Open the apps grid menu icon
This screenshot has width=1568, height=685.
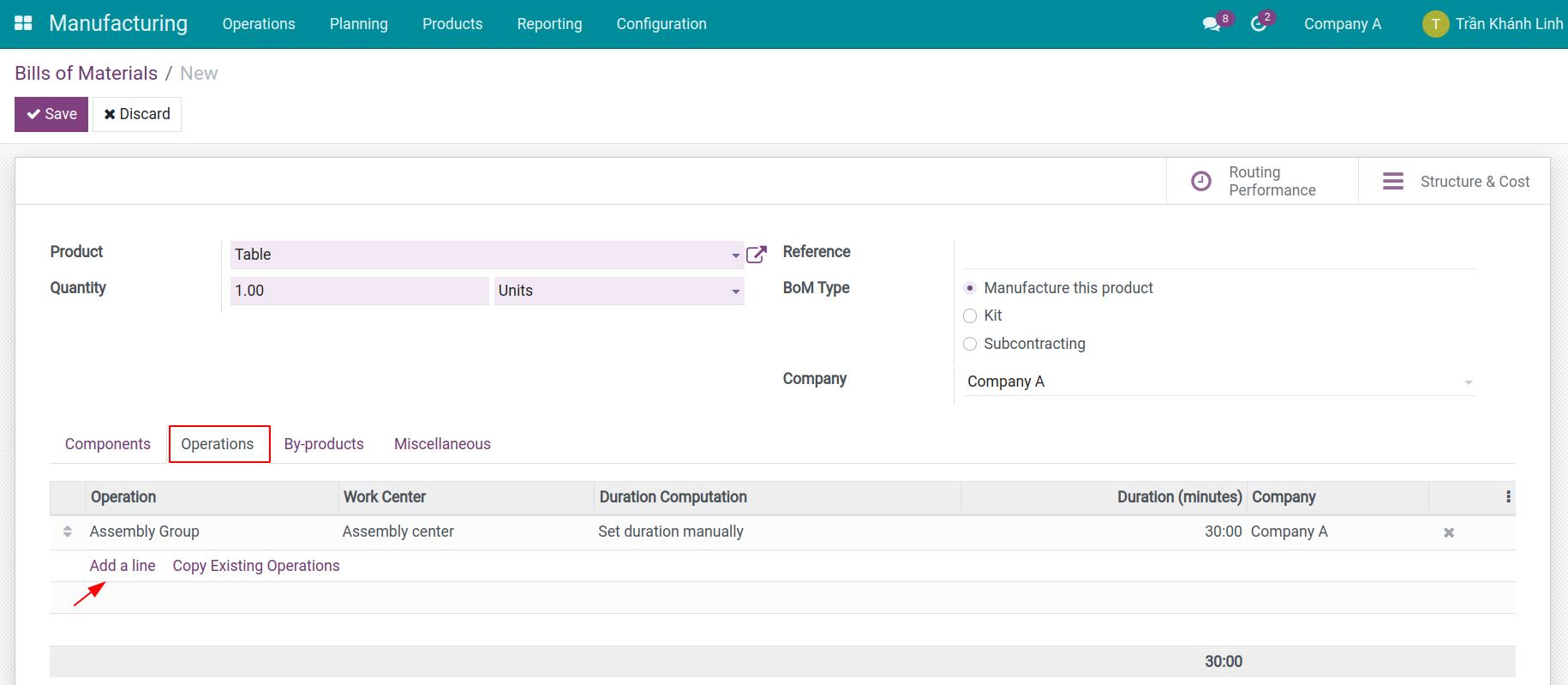pos(23,23)
